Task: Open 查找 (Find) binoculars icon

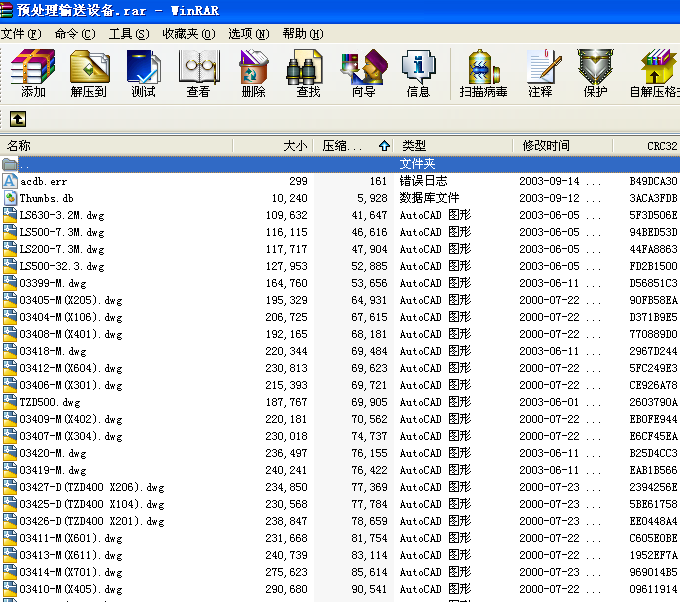Action: coord(305,67)
